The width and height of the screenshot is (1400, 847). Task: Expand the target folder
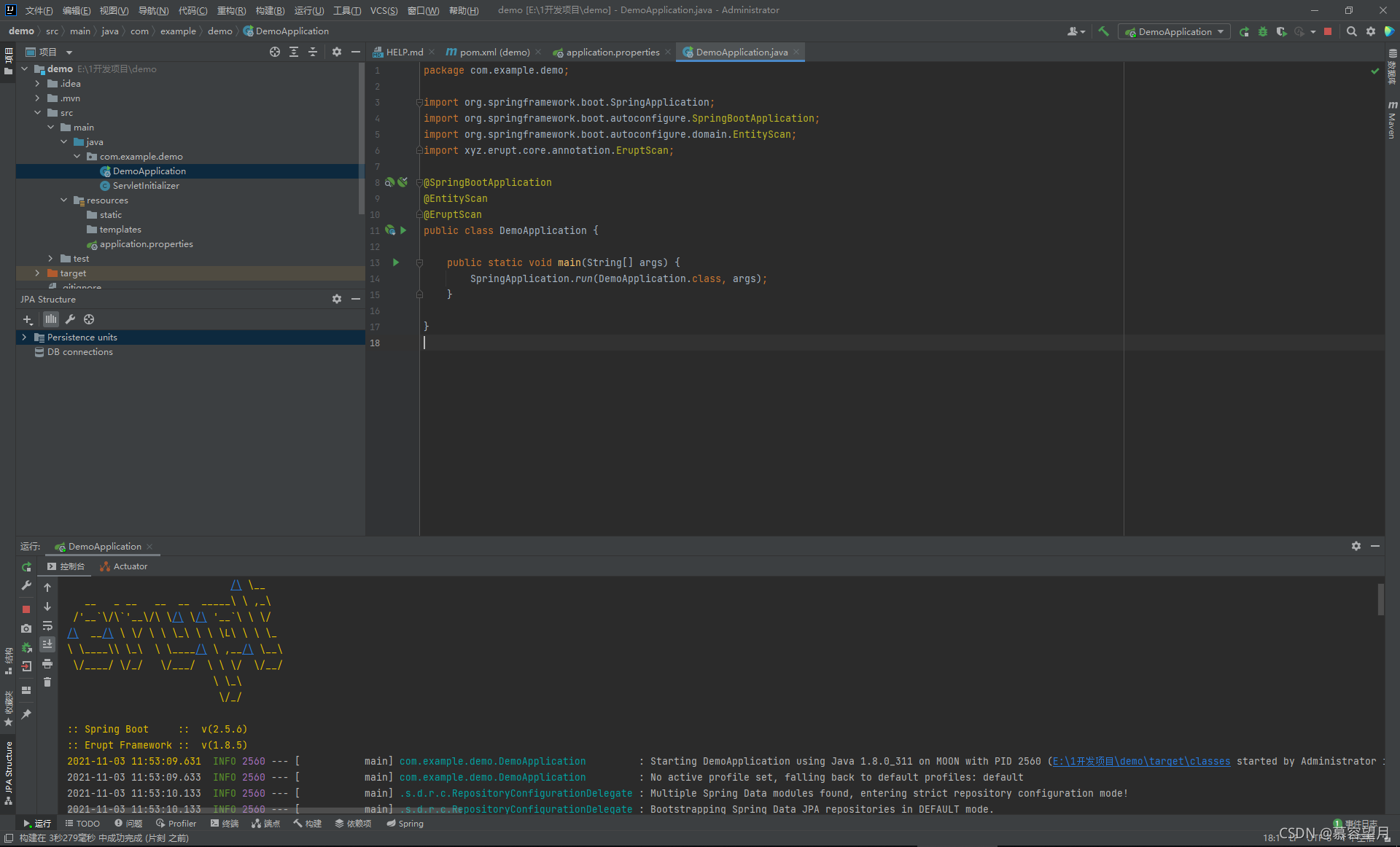click(37, 273)
